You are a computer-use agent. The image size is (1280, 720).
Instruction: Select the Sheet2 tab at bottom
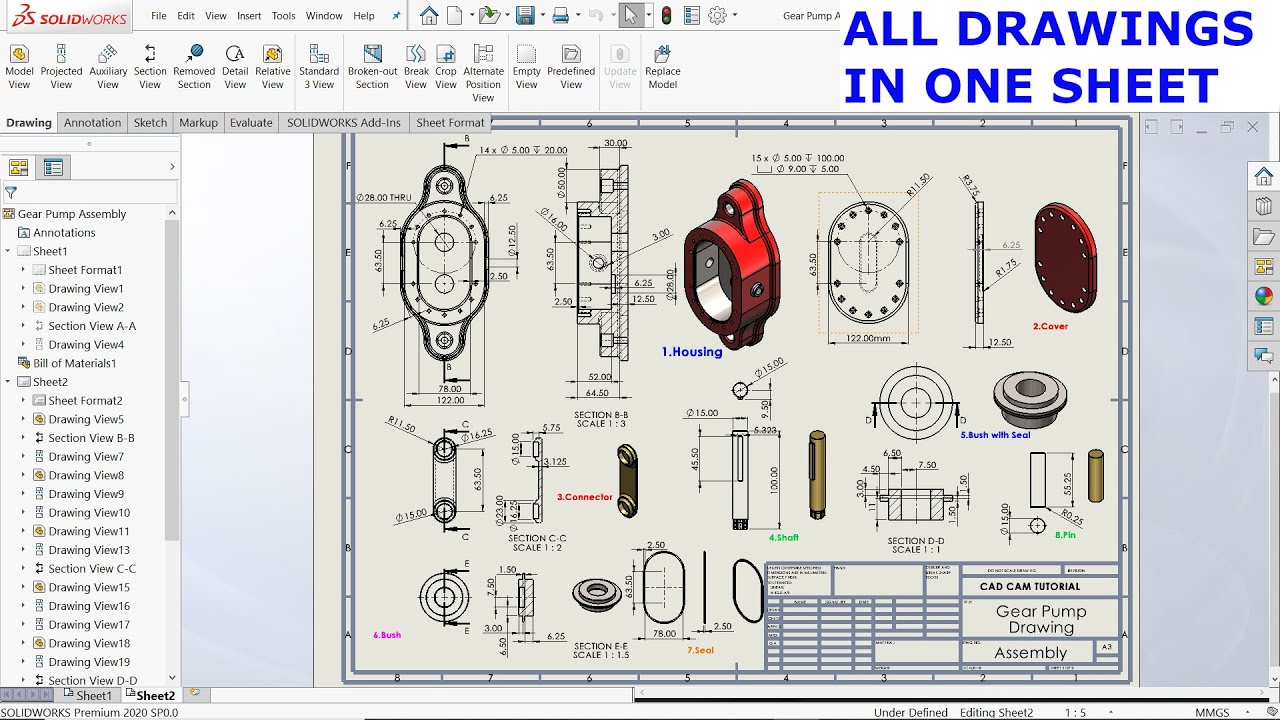148,695
